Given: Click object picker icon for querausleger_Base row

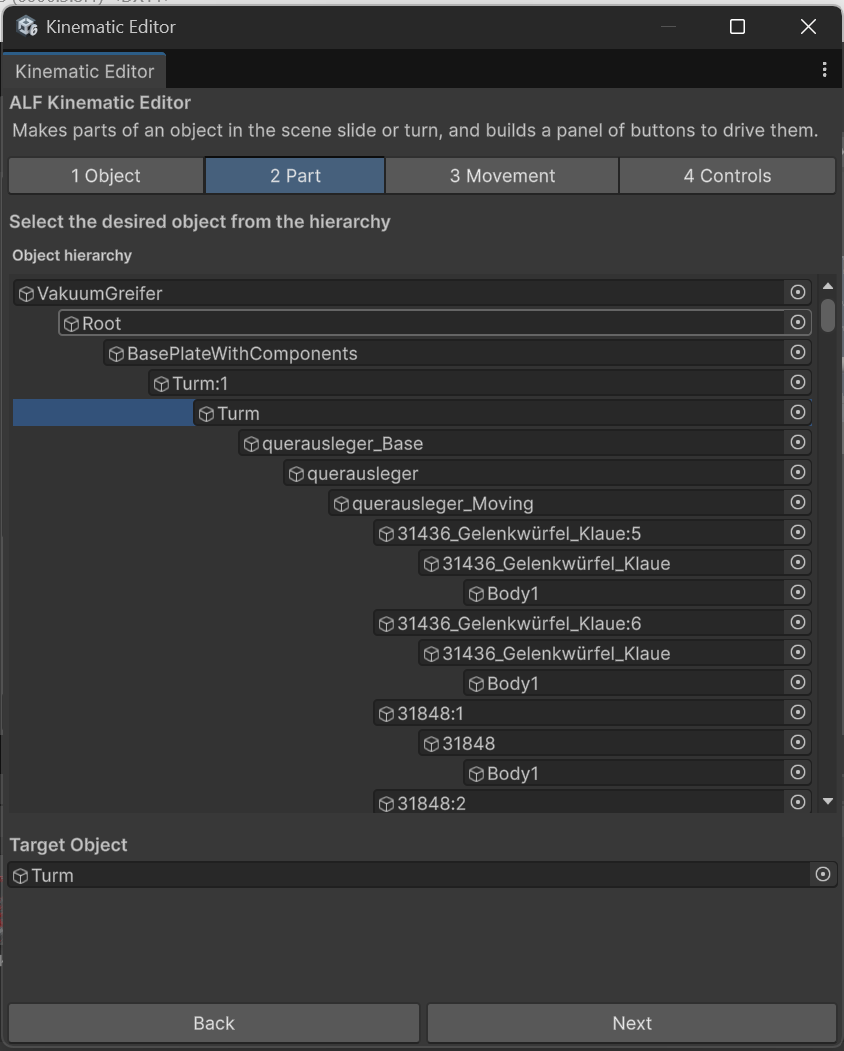Looking at the screenshot, I should 798,442.
